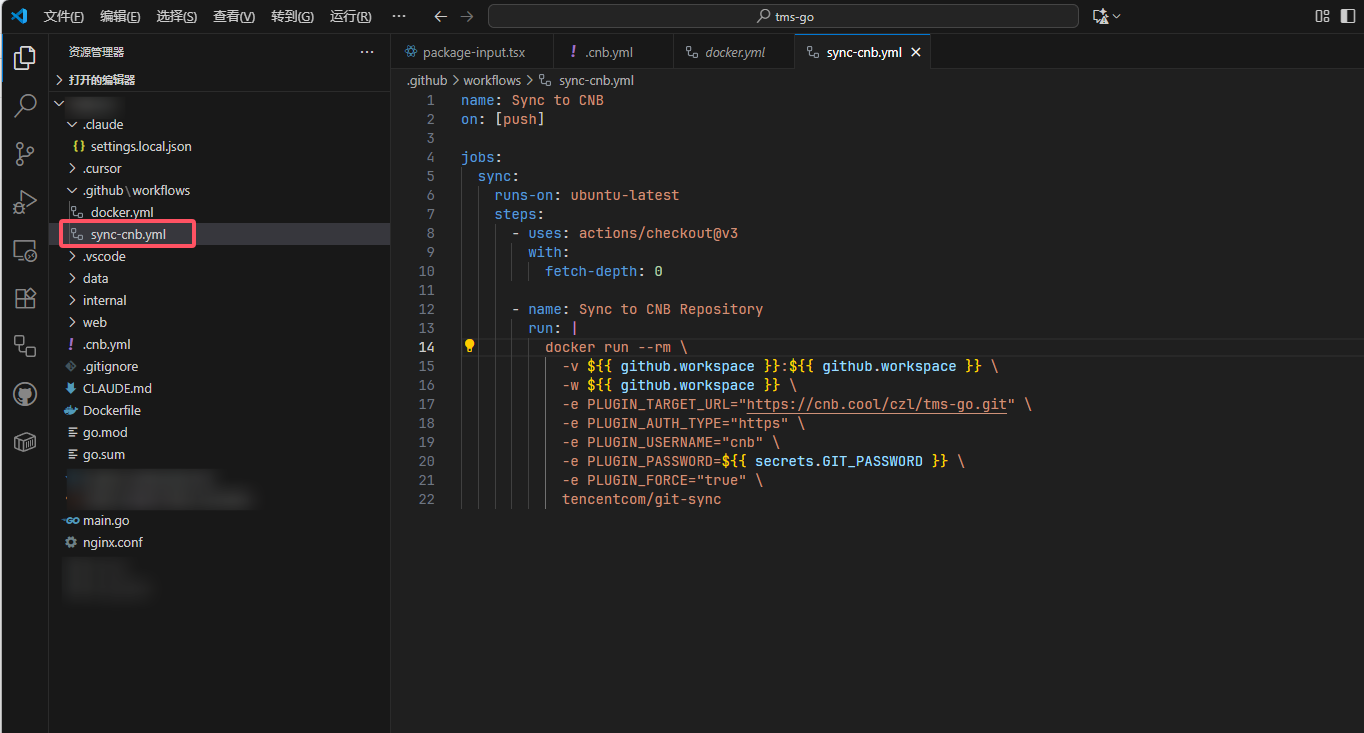The image size is (1364, 733).
Task: Open overflow menu ellipsis in menu bar
Action: pyautogui.click(x=399, y=16)
